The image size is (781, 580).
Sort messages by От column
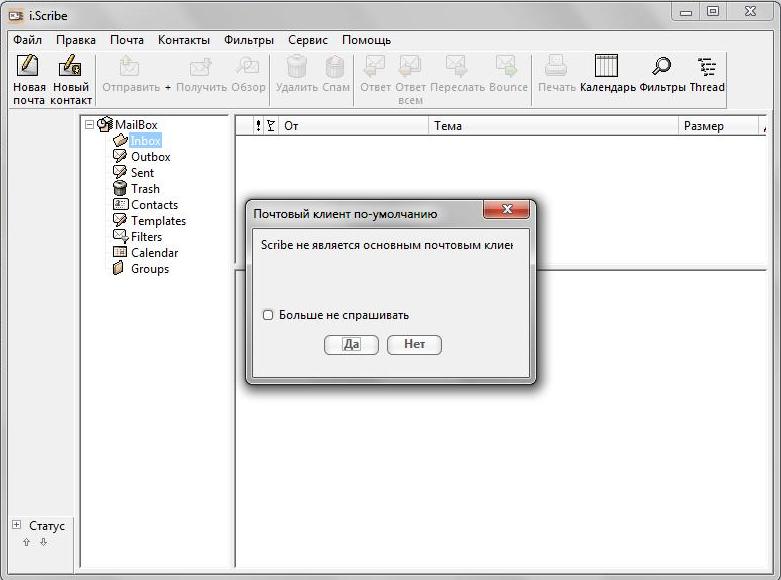(x=354, y=126)
